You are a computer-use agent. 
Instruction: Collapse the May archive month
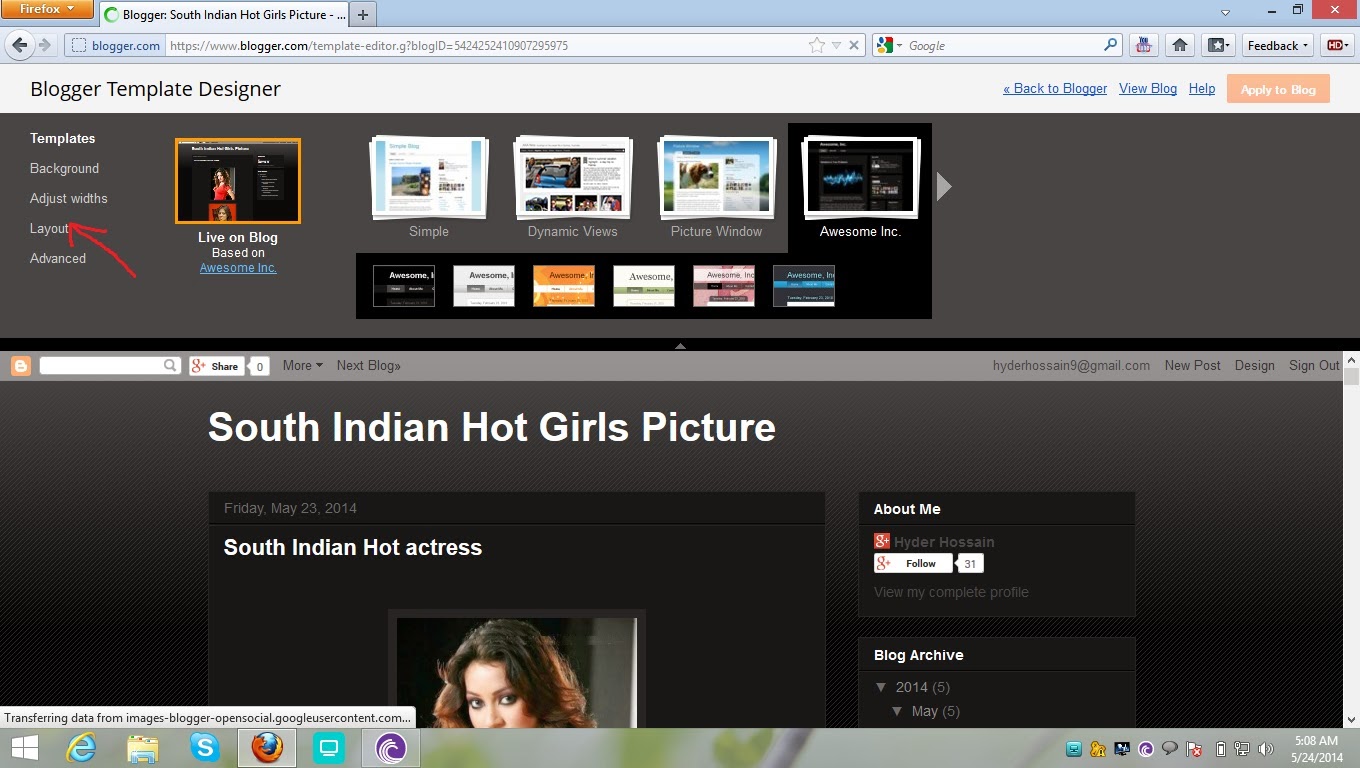coord(897,711)
